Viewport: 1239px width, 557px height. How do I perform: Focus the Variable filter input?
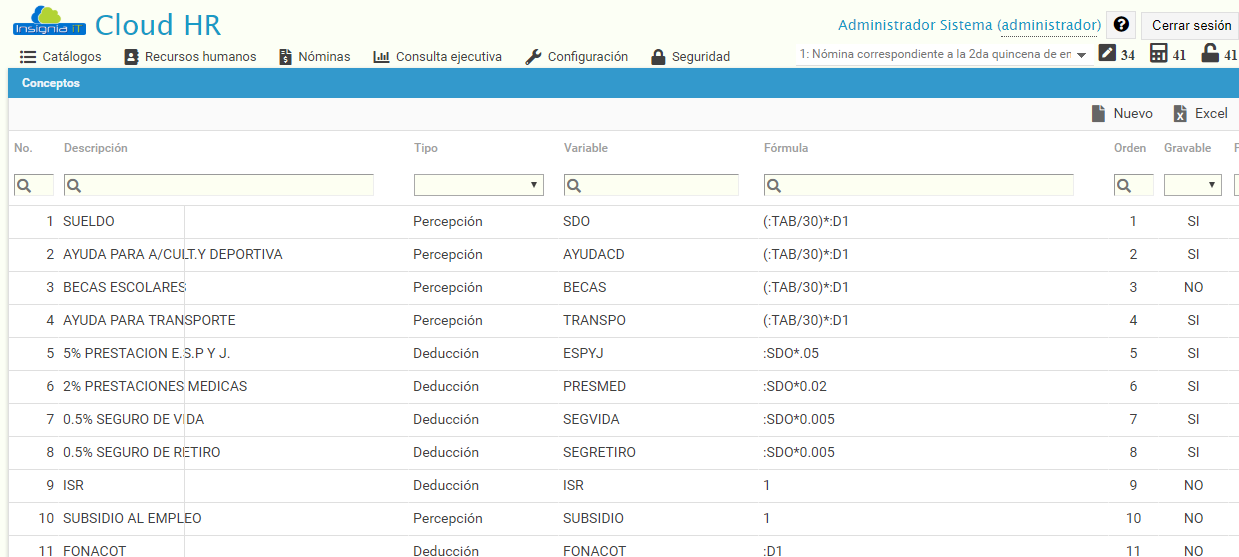(651, 185)
